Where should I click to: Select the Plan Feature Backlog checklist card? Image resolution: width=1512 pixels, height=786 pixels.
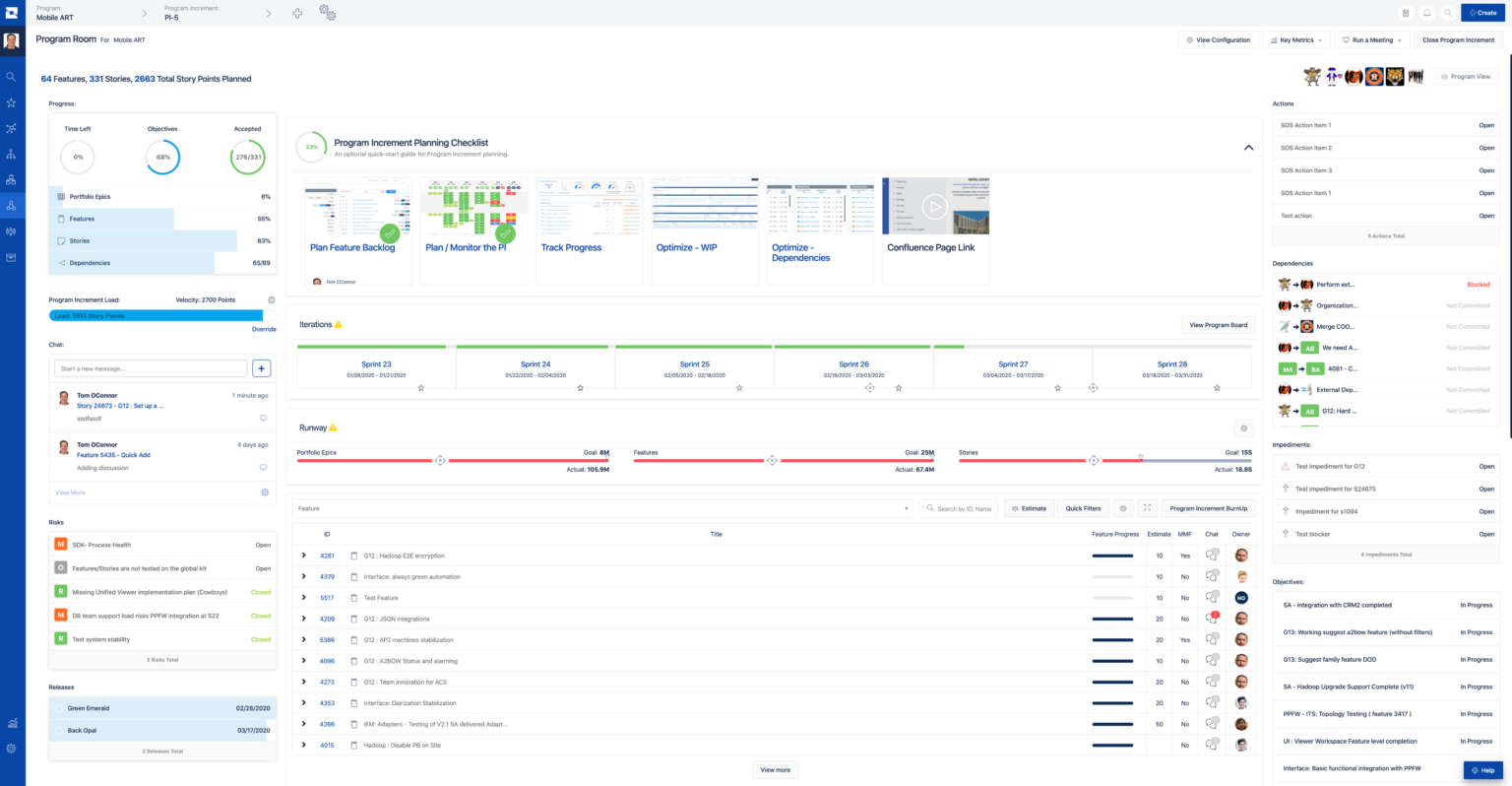pos(357,229)
